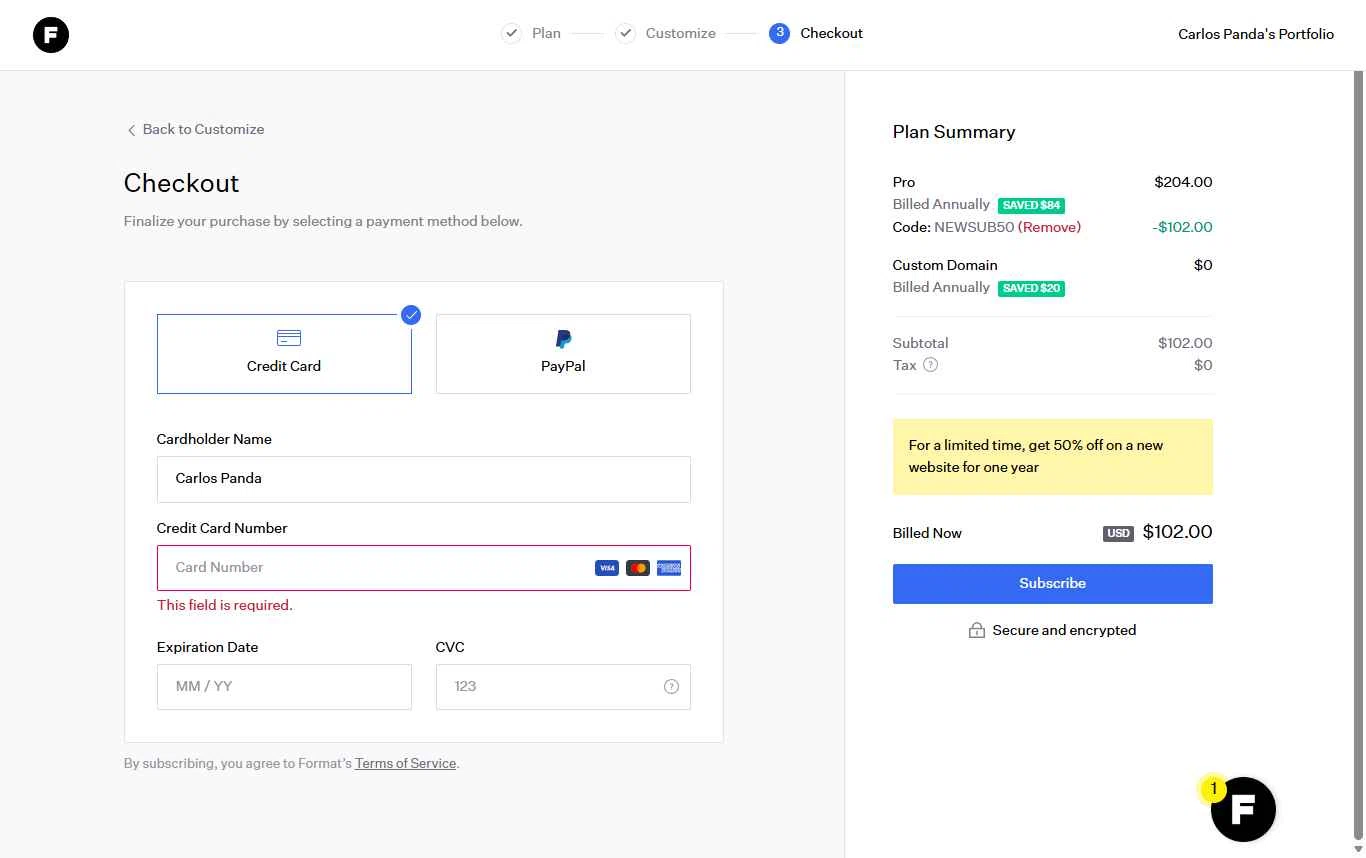Image resolution: width=1366 pixels, height=858 pixels.
Task: Click the CVC help question mark icon
Action: [671, 687]
